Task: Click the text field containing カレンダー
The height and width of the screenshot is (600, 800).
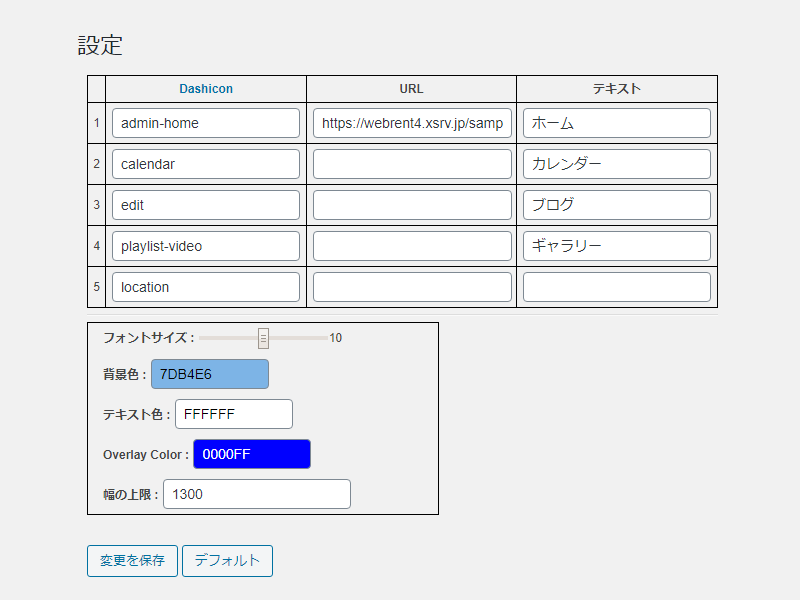Action: tap(617, 164)
